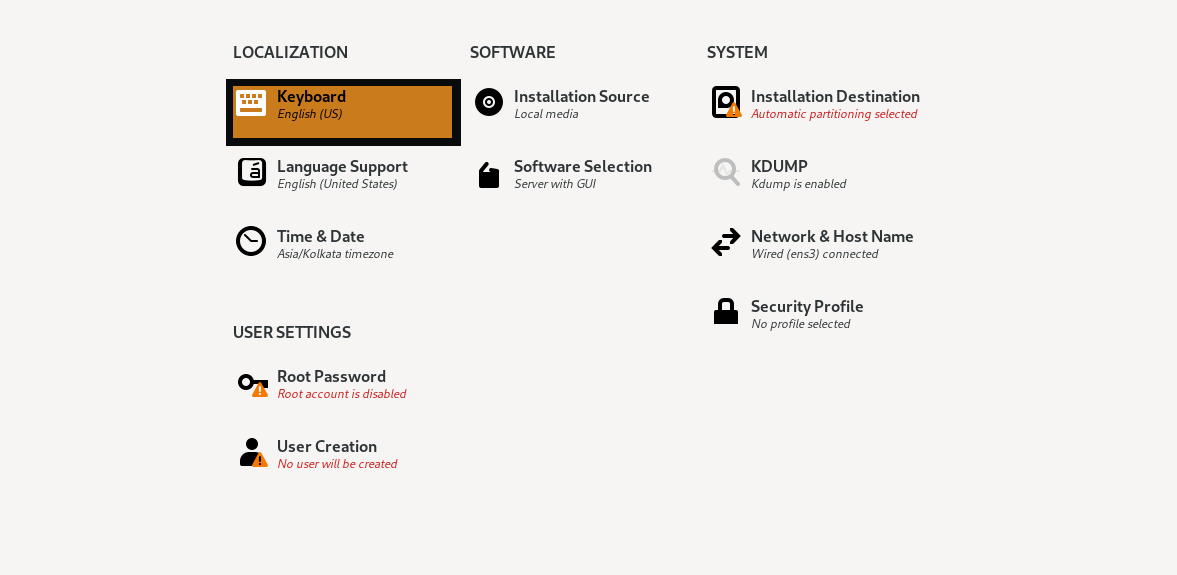
Task: Click the hard disk icon with warning badge
Action: [726, 102]
